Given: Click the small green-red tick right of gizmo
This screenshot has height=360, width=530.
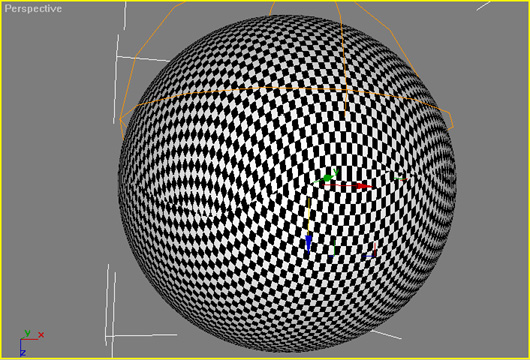Looking at the screenshot, I should 401,178.
